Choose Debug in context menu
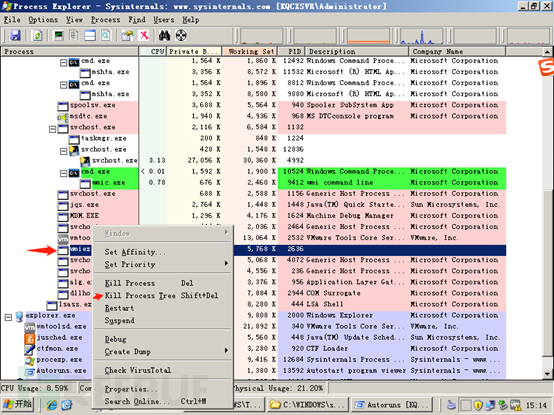554x415 pixels. [163, 339]
